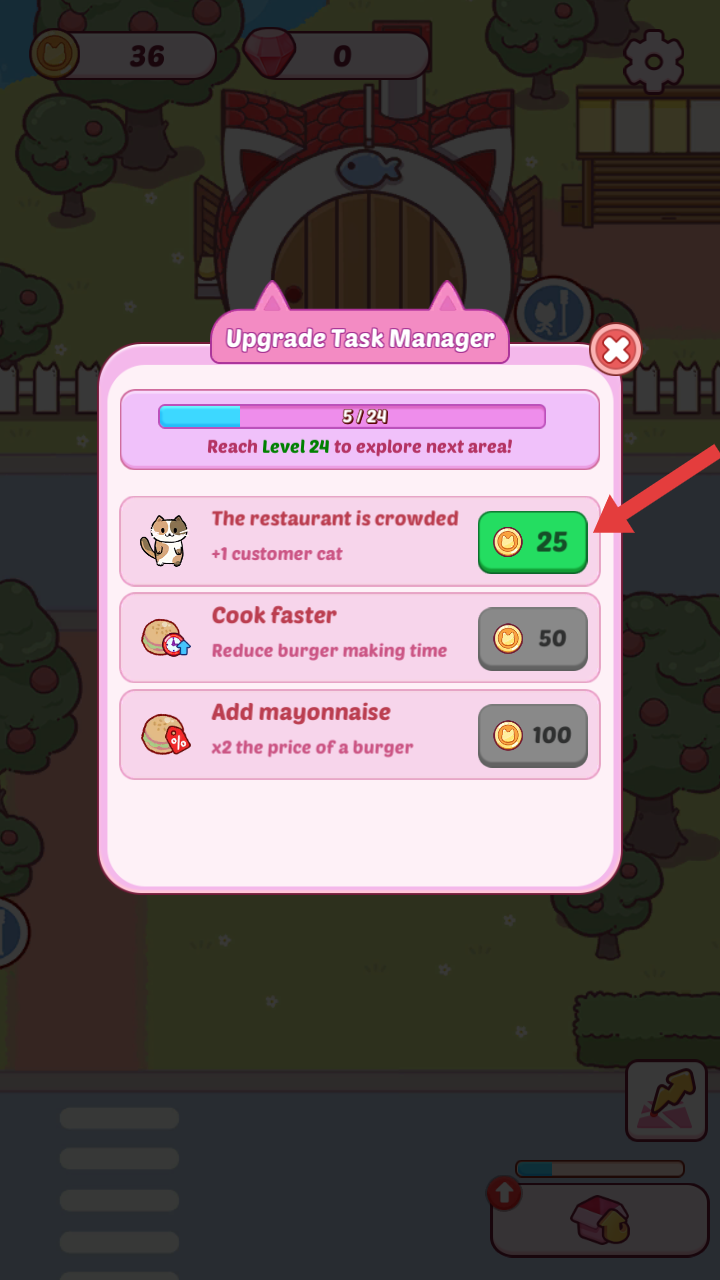Click the cat coin currency icon
720x1280 pixels.
tap(55, 55)
